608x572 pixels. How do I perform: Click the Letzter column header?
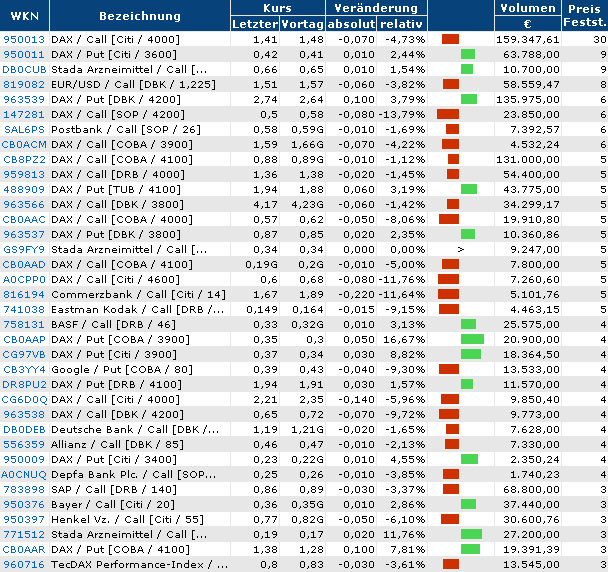[255, 24]
